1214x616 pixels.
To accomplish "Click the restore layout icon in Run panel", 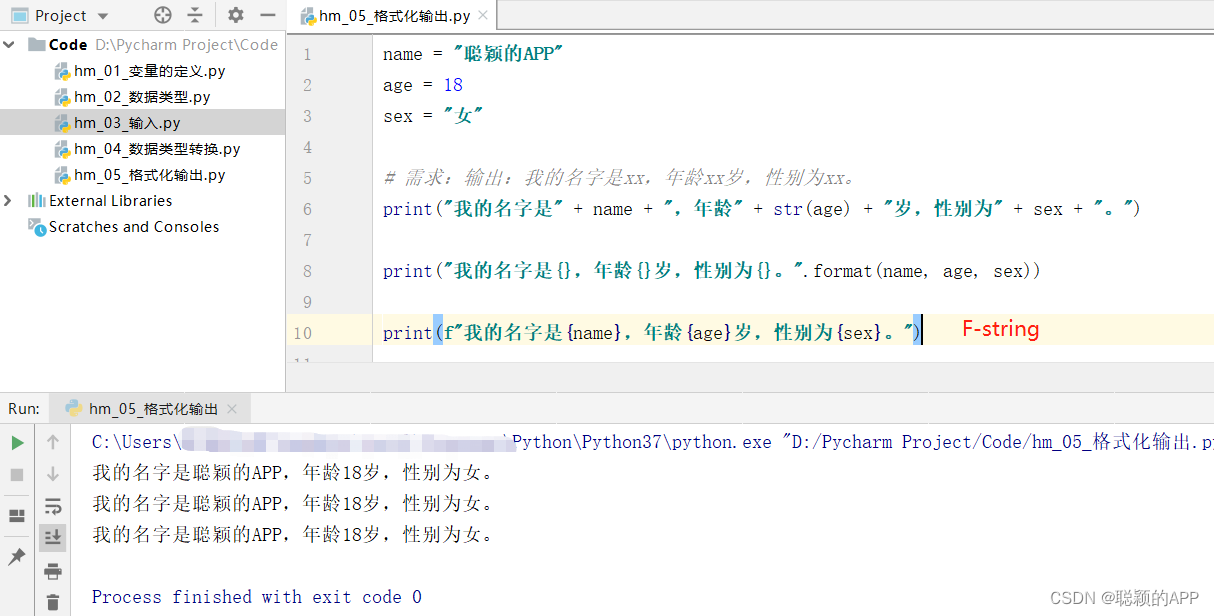I will coord(17,516).
